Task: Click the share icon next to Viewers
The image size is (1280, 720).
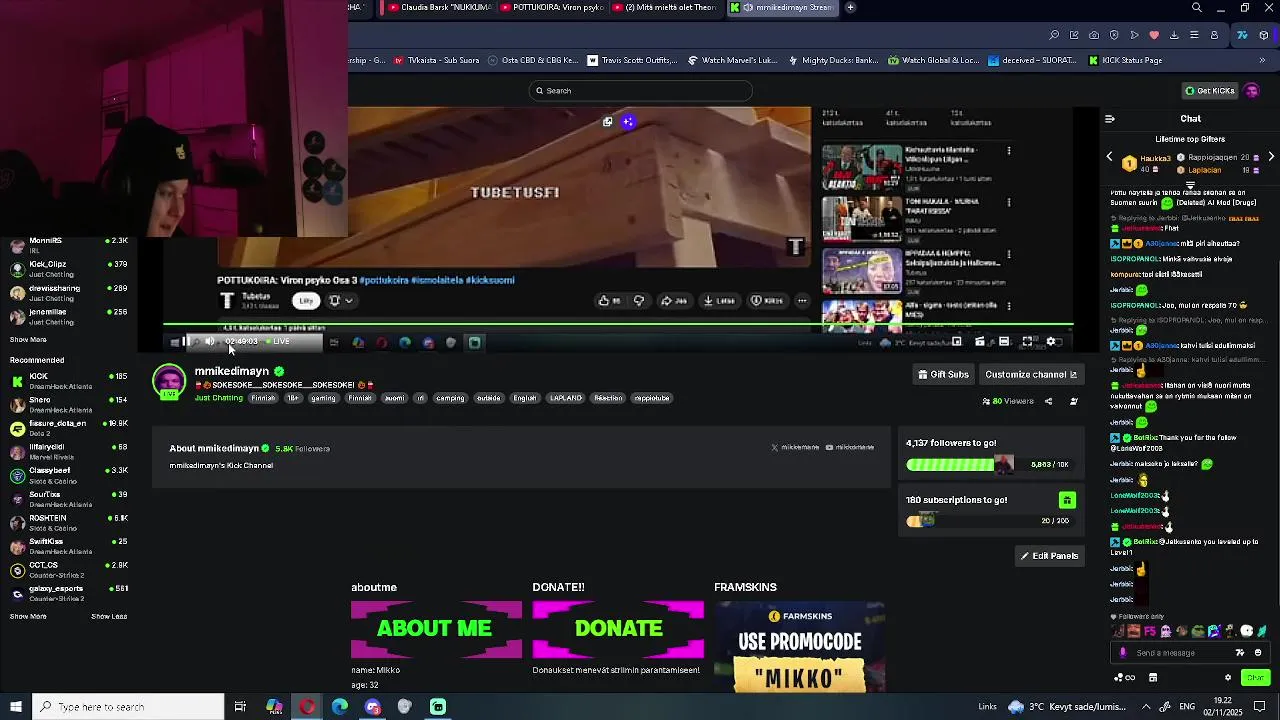Action: point(1048,402)
